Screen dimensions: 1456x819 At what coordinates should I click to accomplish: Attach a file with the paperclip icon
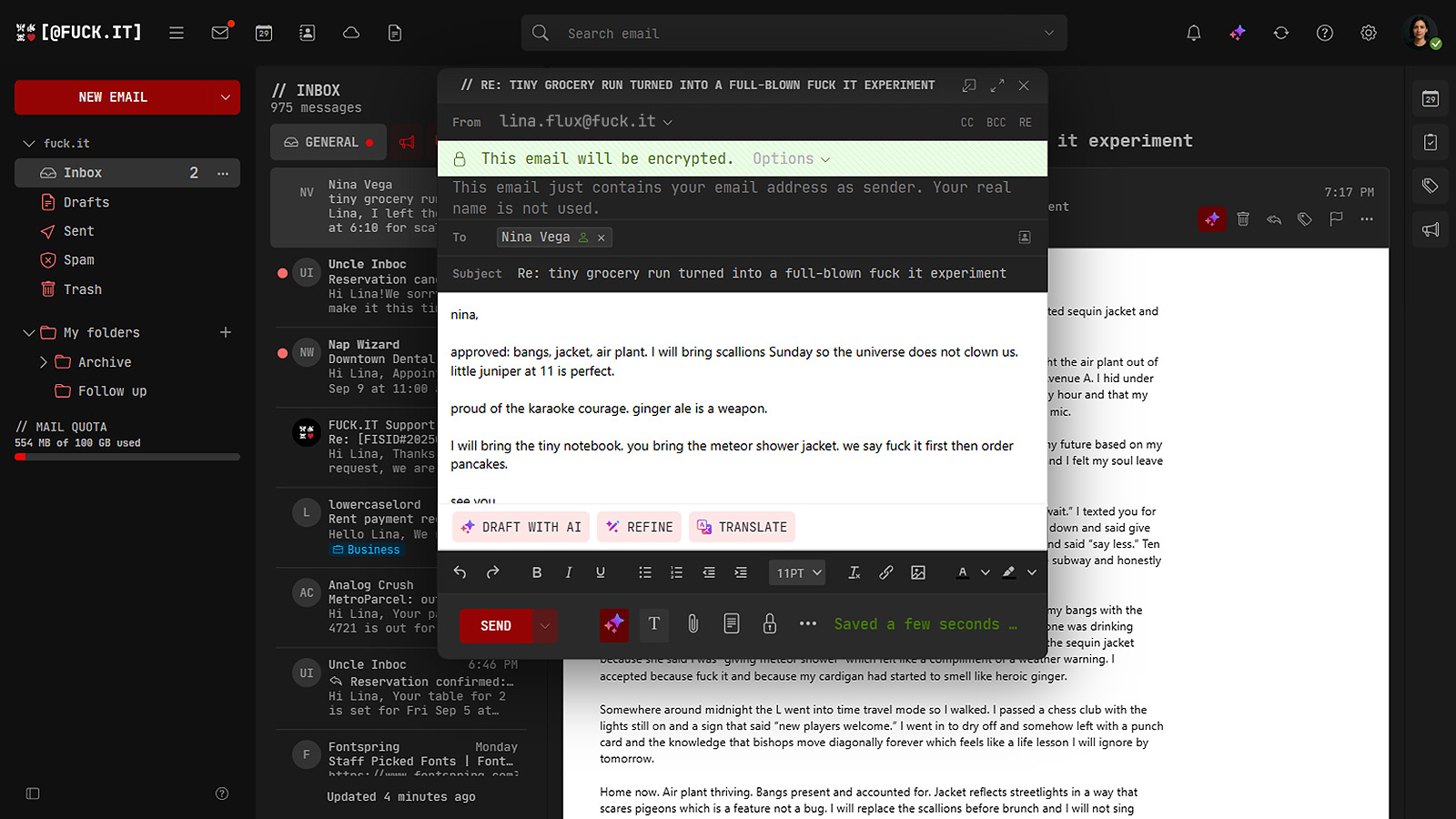693,624
